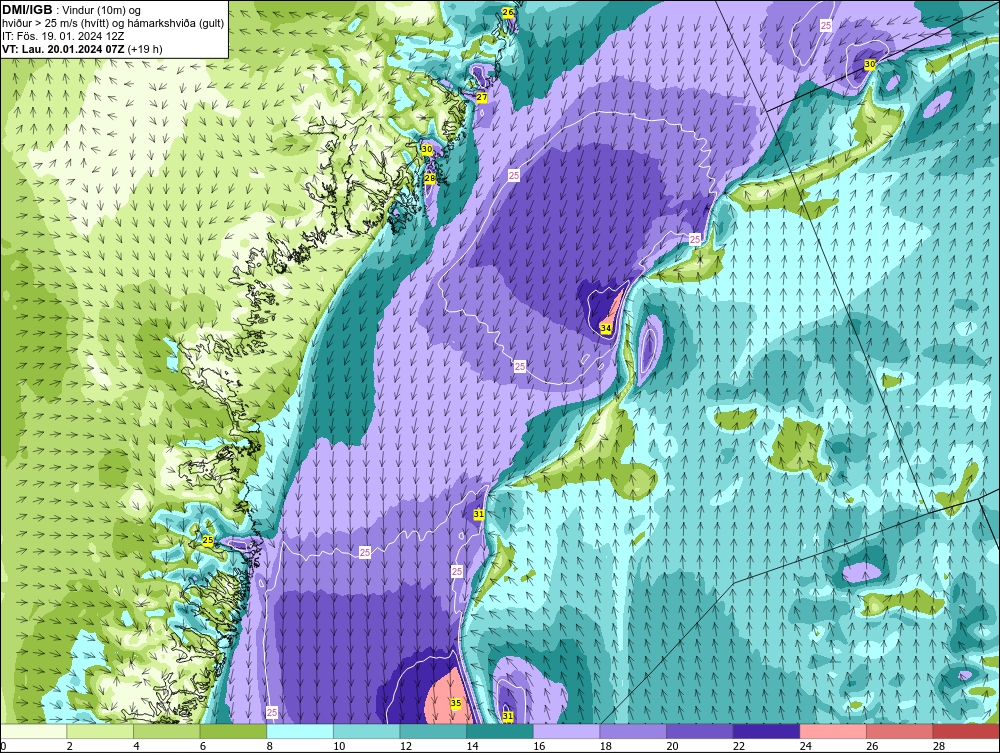1000x753 pixels.
Task: Click the red legend swatch above 28
Action: [x=966, y=731]
